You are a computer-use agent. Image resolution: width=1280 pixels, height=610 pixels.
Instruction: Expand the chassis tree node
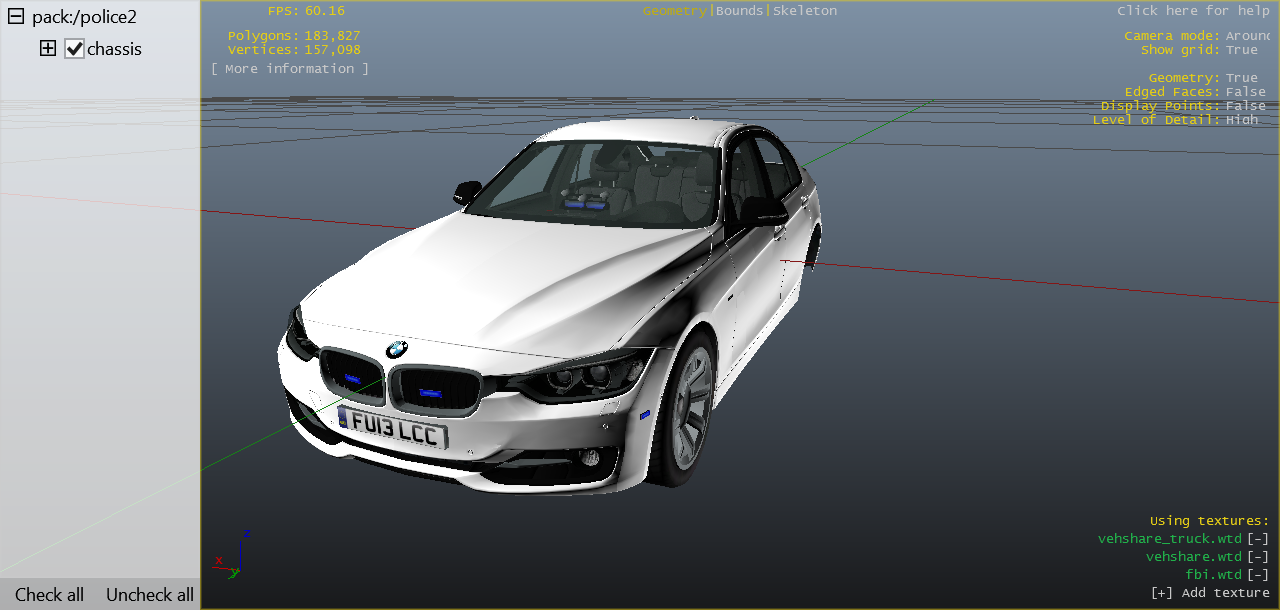(48, 48)
